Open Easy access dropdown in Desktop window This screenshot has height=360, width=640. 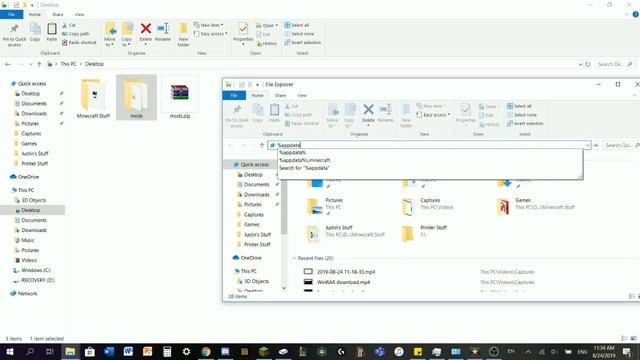tap(211, 34)
